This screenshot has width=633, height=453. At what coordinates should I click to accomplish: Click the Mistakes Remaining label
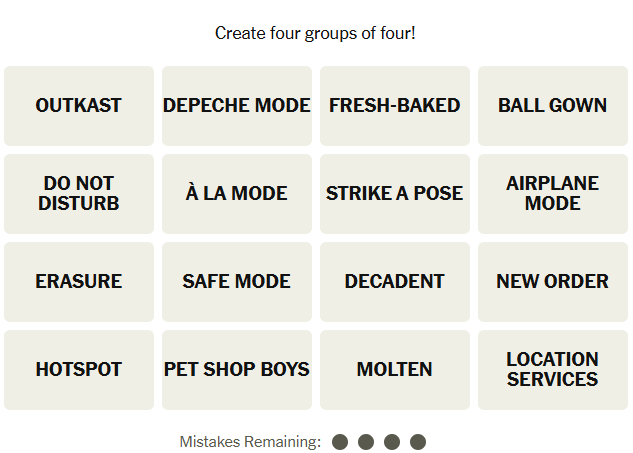(x=250, y=442)
